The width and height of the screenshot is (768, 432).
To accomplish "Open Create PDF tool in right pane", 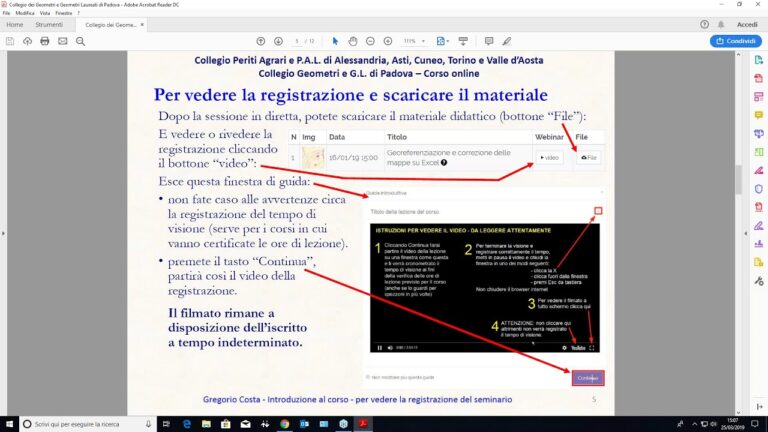I will [759, 78].
